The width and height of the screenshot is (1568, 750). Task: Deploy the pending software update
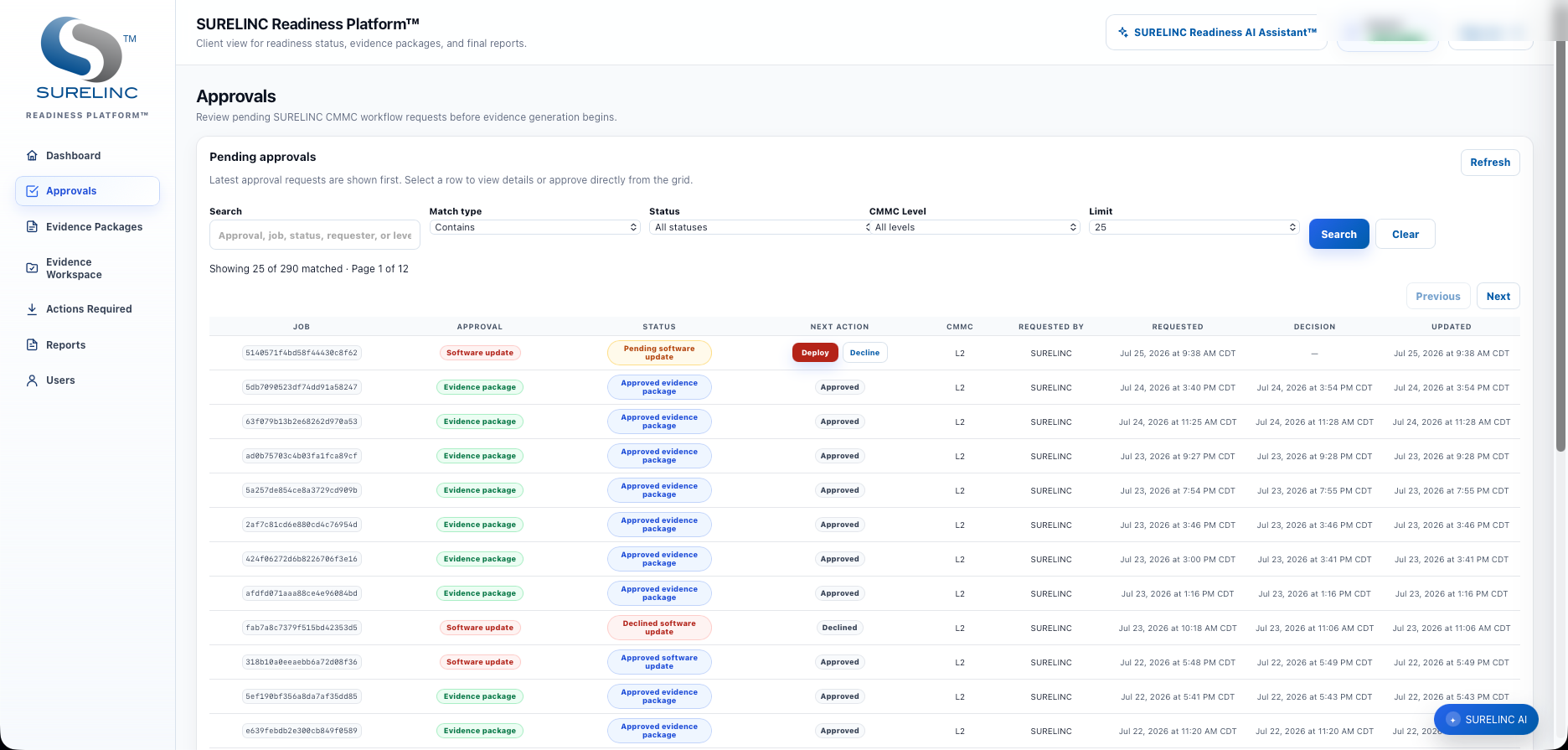[x=815, y=353]
